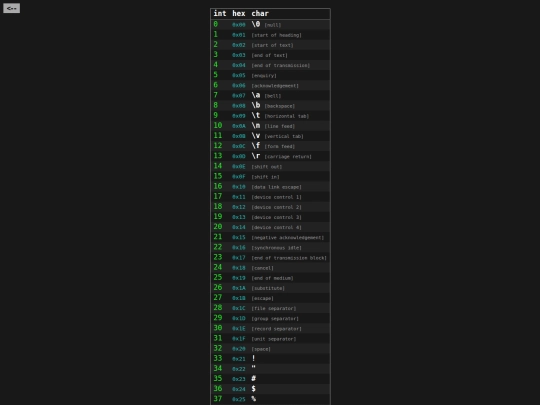This screenshot has height=405, width=540.
Task: Click integer value 0
Action: 216,24
